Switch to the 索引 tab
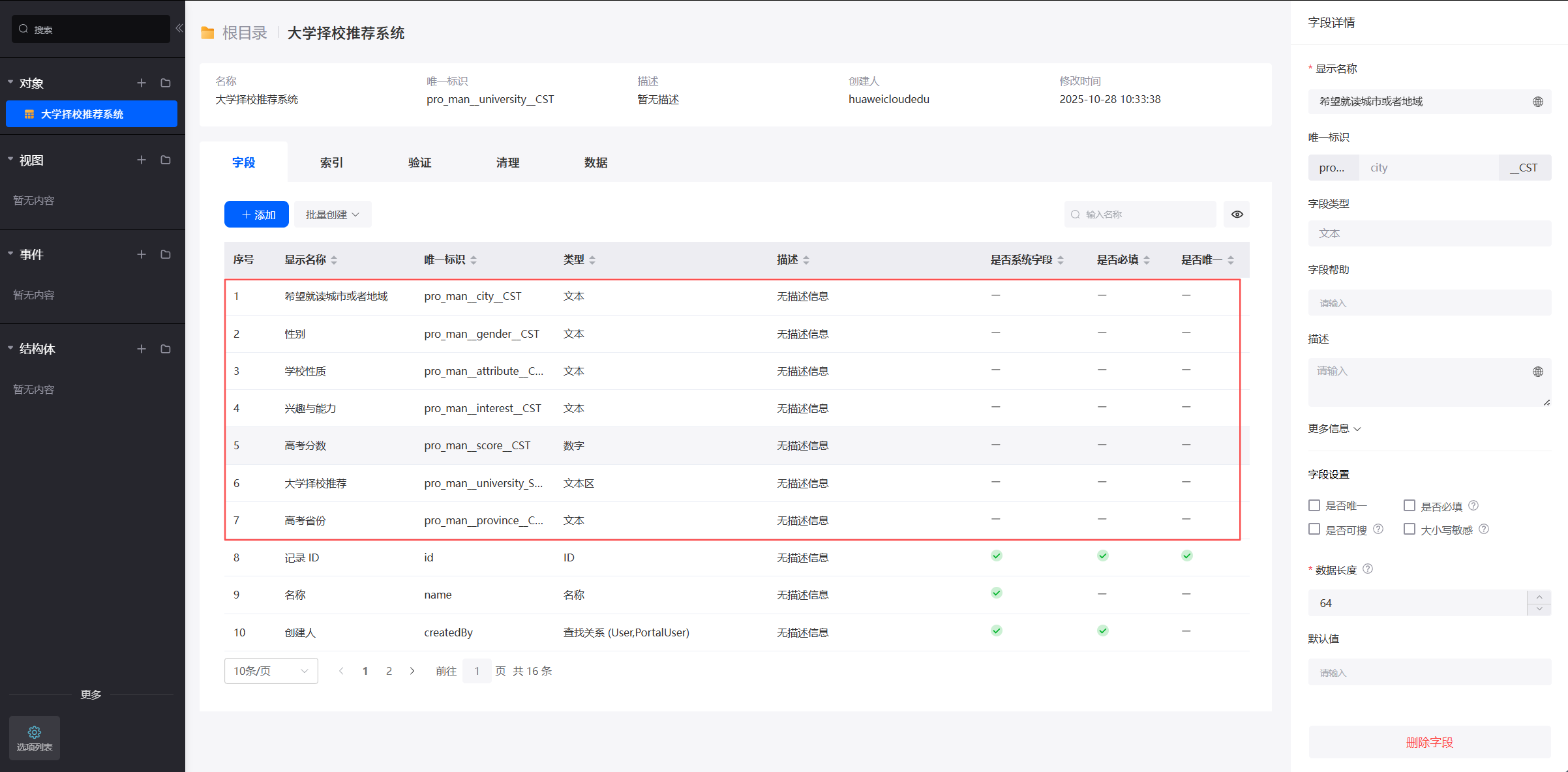1568x772 pixels. [331, 162]
